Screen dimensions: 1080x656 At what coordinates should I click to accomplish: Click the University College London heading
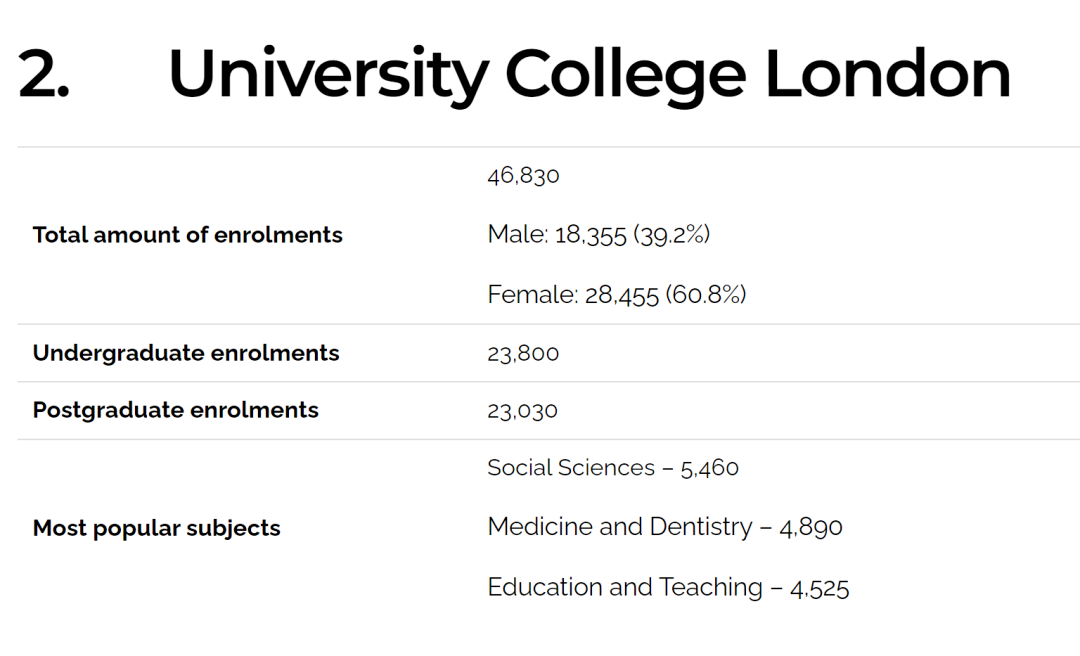(x=589, y=74)
